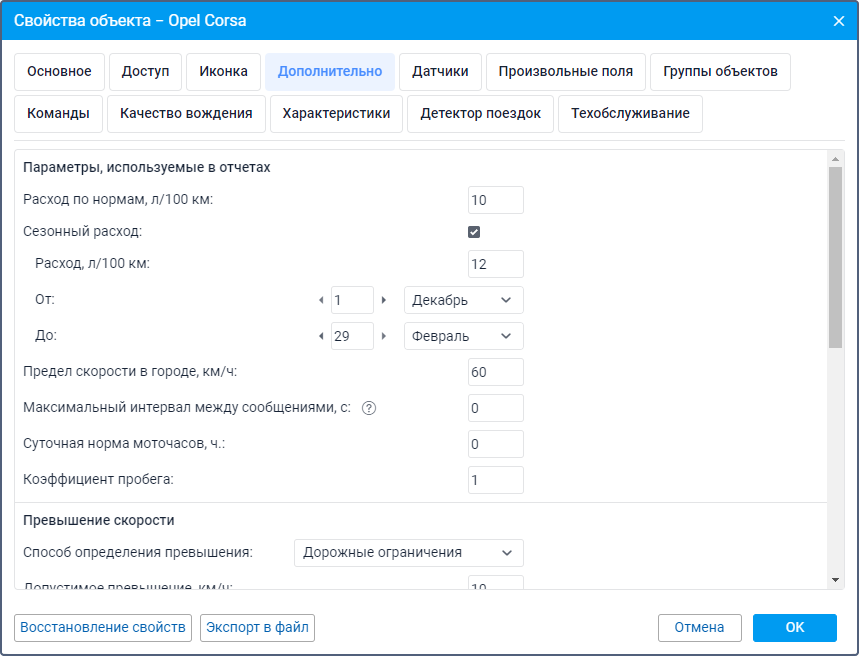Expand Способ определения превышения dropdown

click(x=409, y=552)
